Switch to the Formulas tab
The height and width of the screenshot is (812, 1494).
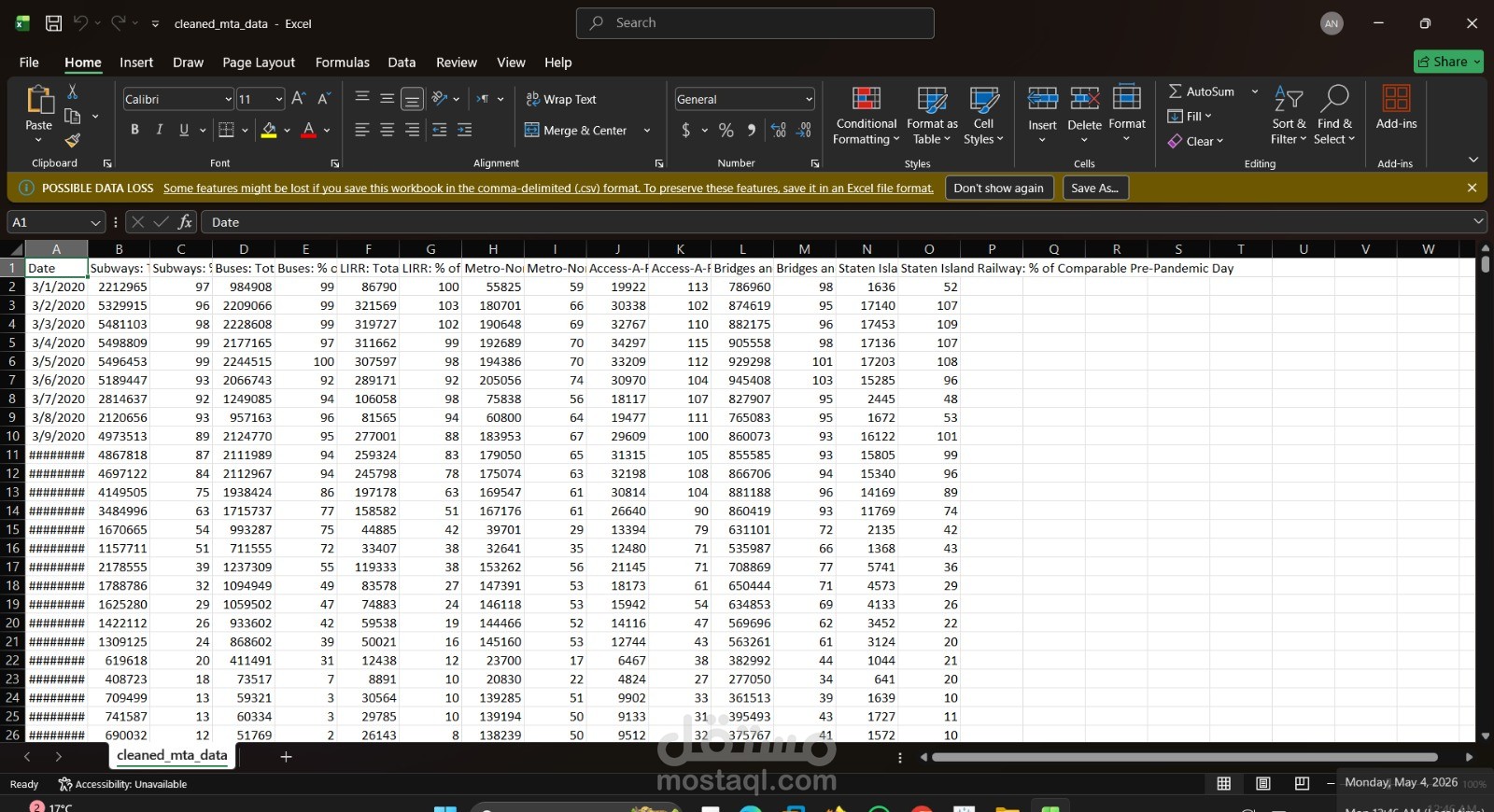343,63
